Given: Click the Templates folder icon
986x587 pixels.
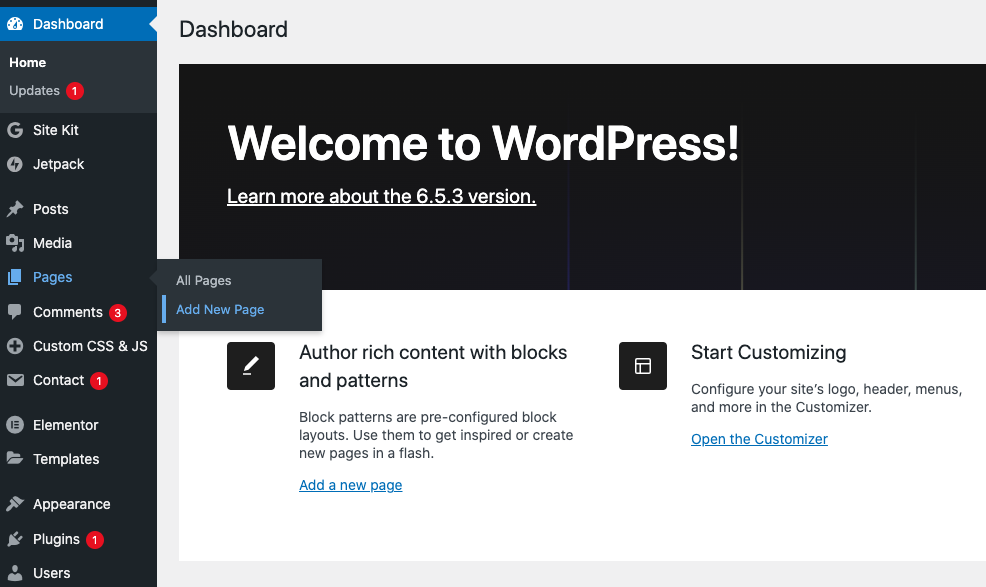Looking at the screenshot, I should (x=15, y=458).
